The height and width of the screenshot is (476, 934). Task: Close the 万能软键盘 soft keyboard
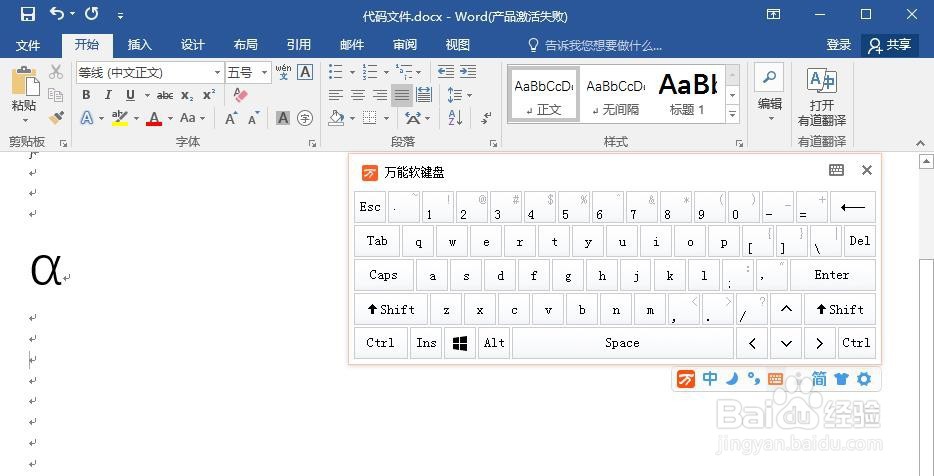click(x=867, y=170)
